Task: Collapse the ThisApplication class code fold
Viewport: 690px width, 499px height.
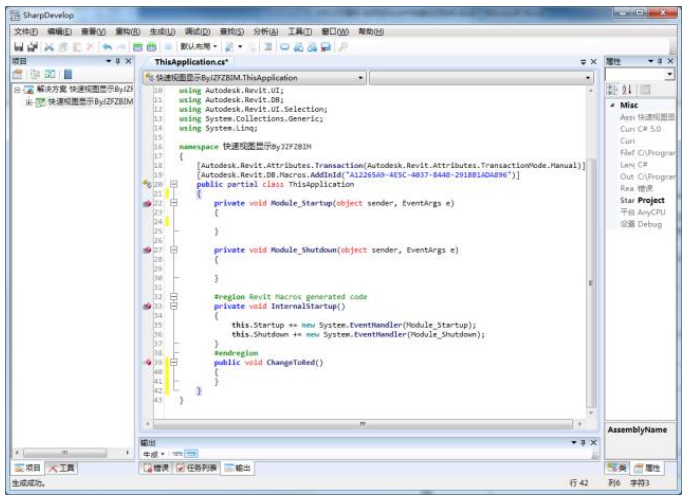Action: pyautogui.click(x=172, y=184)
